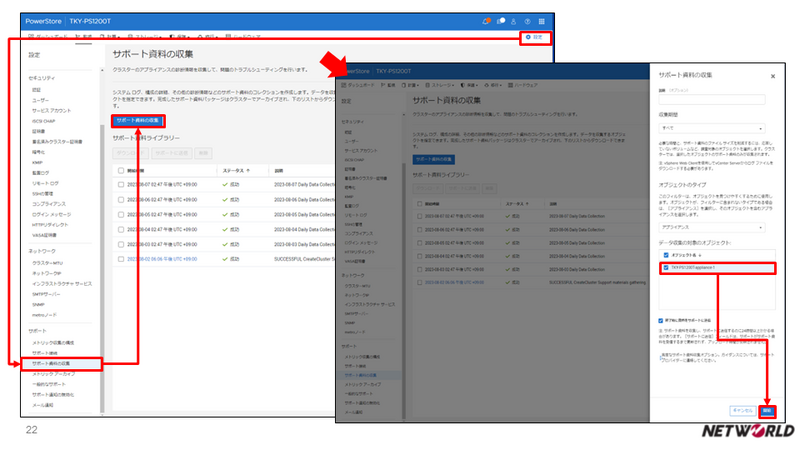Select metroノード in left settings sidebar
Screen dimensions: 800x450
[44, 315]
